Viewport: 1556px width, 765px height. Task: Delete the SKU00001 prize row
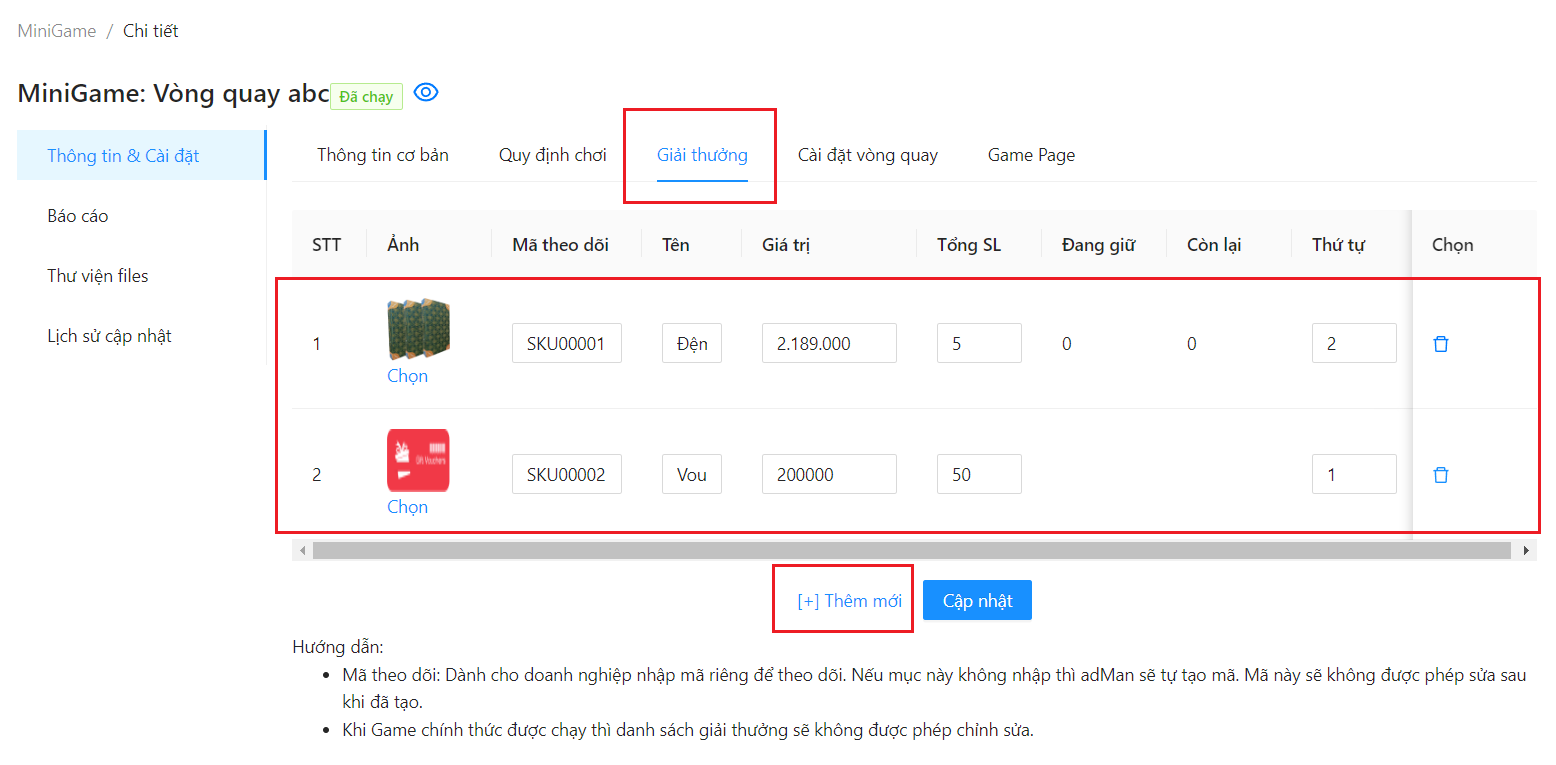point(1441,344)
